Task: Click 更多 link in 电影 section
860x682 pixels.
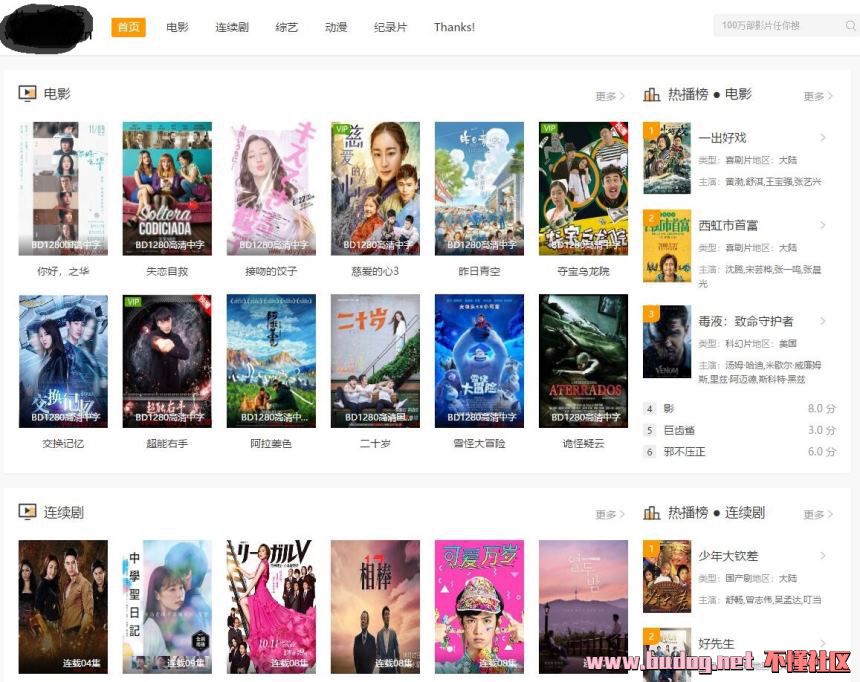Action: pos(609,97)
